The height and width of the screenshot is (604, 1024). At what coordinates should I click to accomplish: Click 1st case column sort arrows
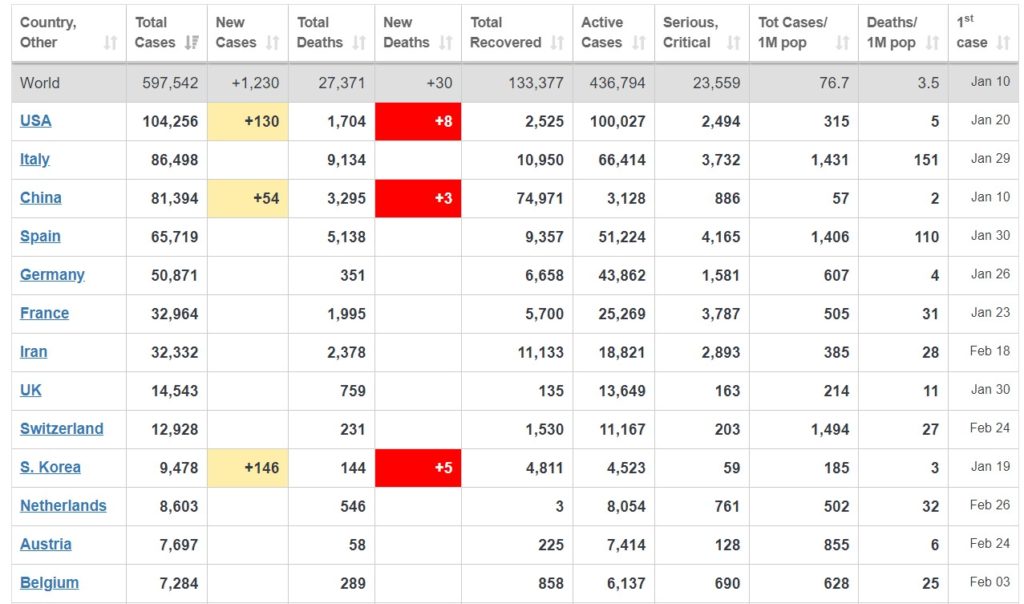1003,43
